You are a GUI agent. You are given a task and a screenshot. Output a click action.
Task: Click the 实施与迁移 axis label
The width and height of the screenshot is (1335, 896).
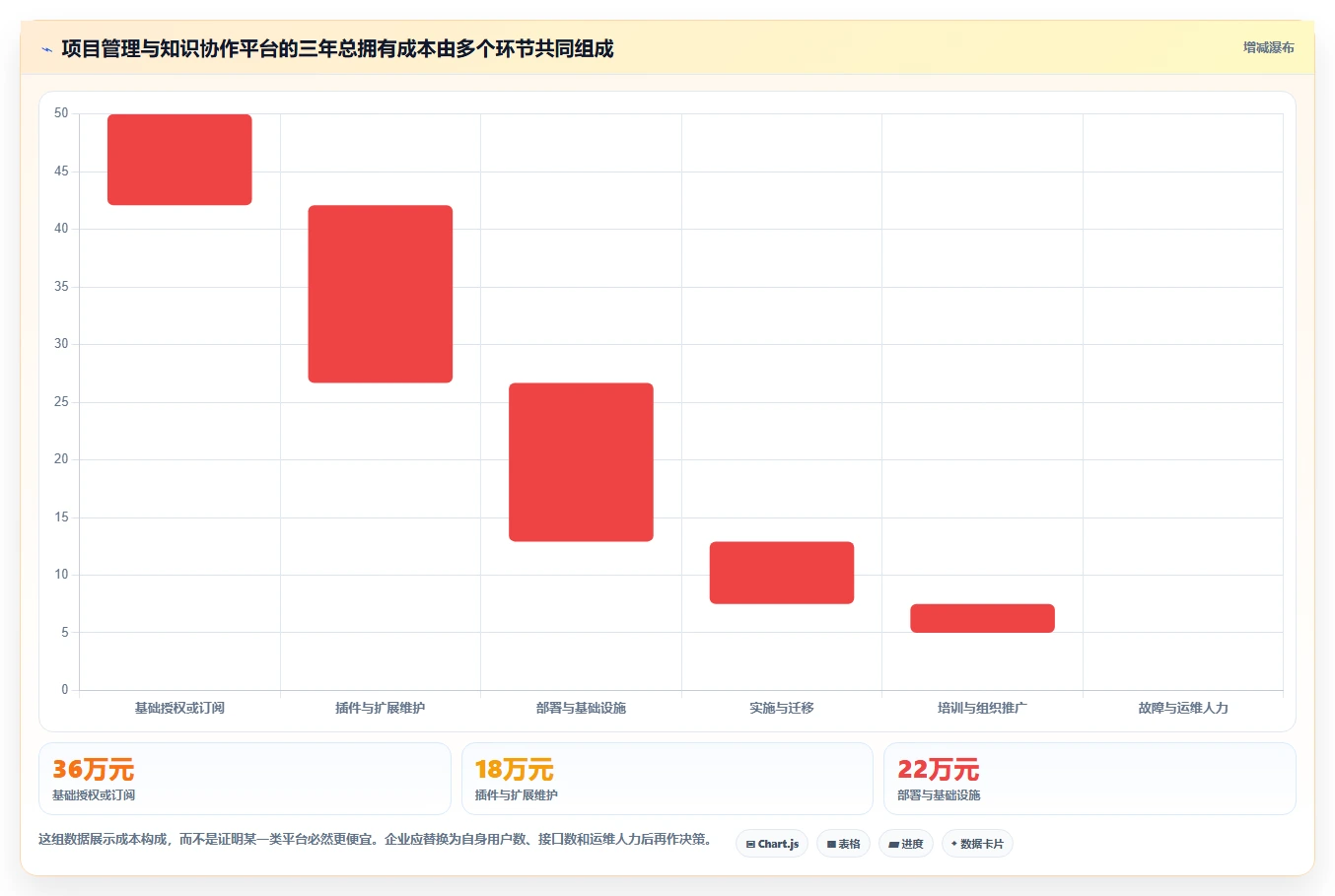[782, 708]
